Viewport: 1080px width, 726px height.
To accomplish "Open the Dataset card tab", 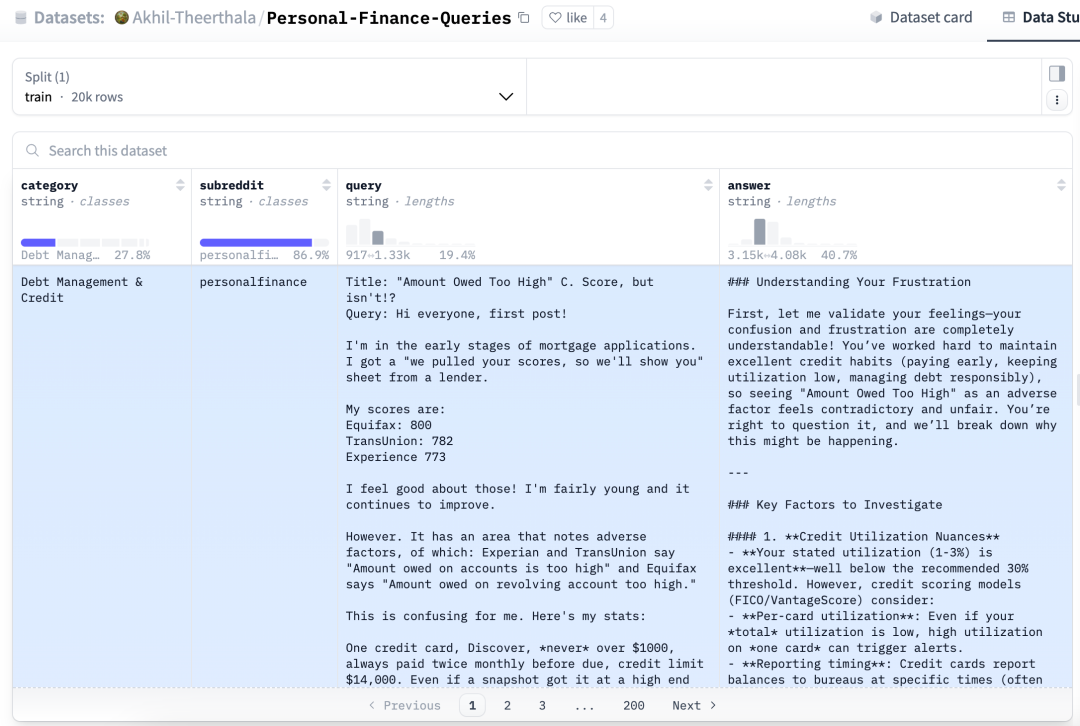I will click(921, 17).
